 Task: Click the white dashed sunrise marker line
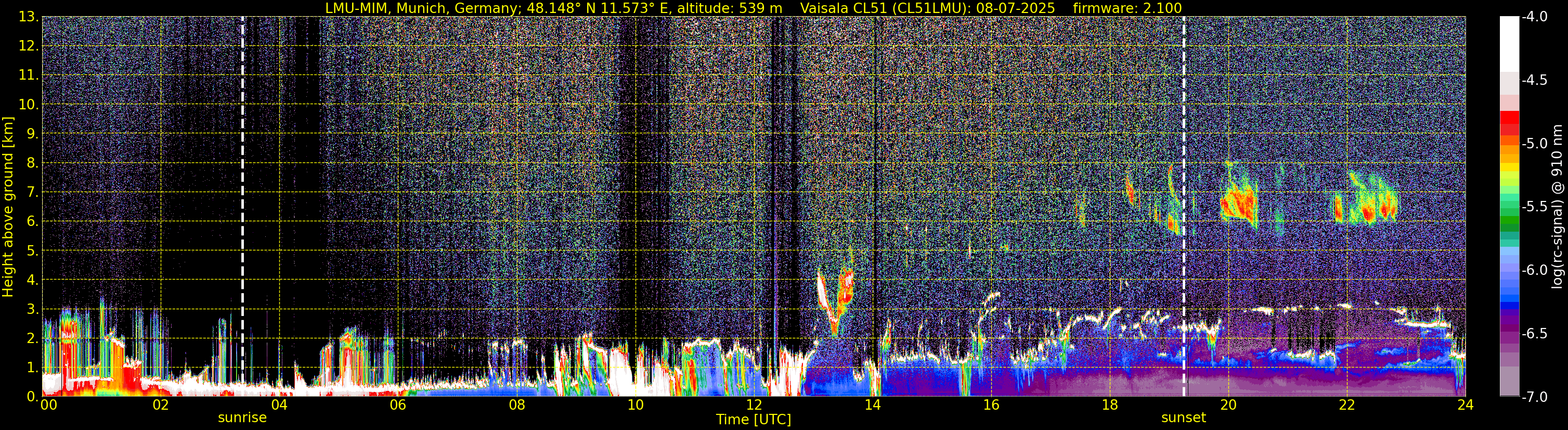point(242,183)
